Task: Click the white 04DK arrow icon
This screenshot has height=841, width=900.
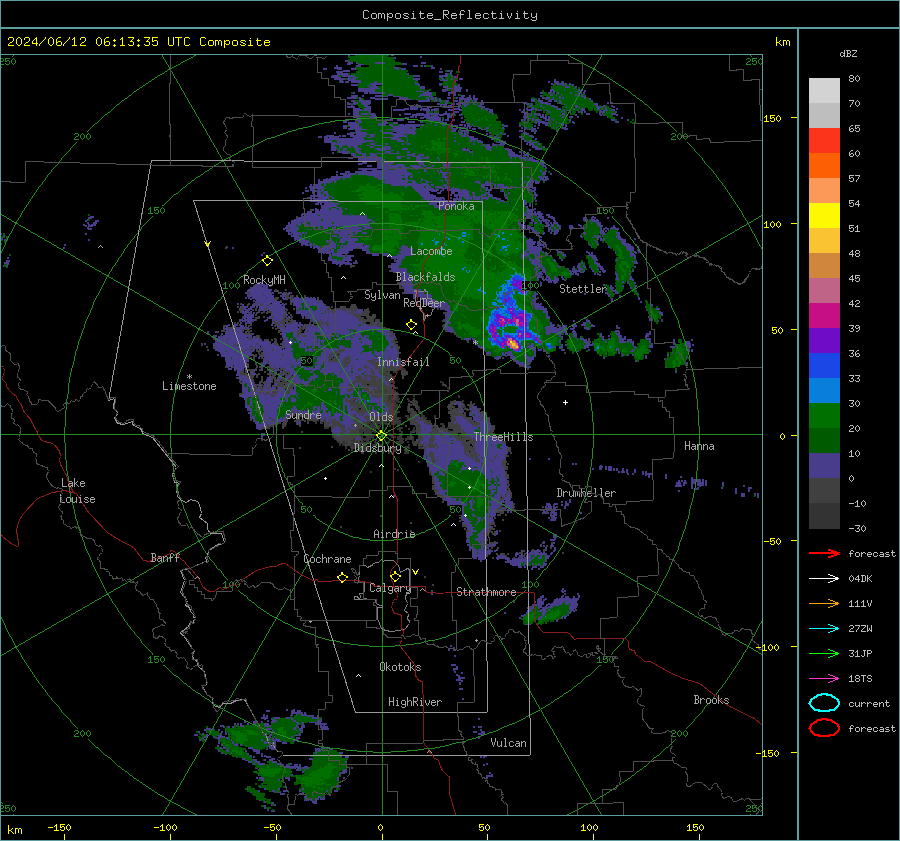Action: [824, 578]
